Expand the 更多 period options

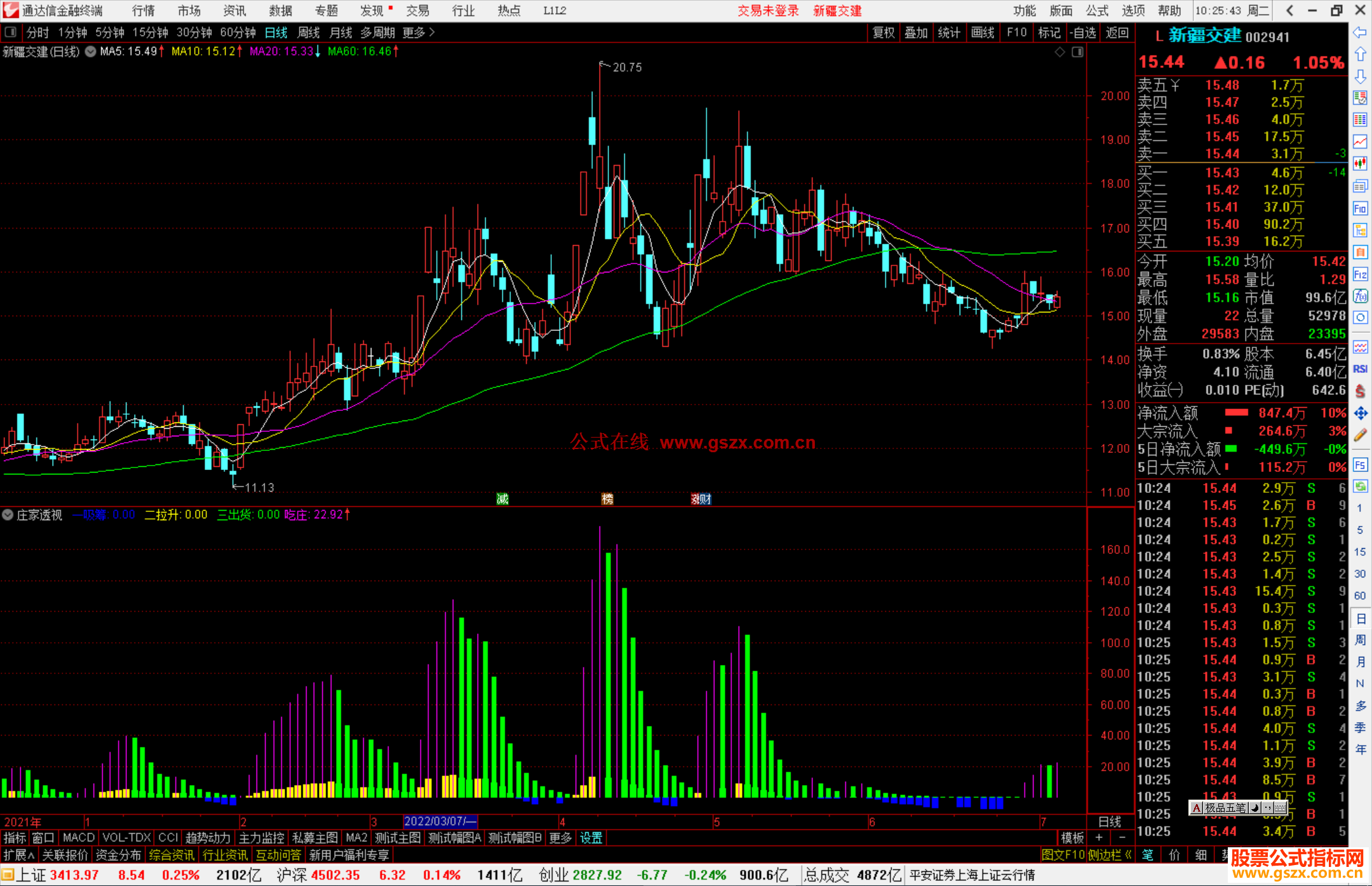pyautogui.click(x=418, y=32)
